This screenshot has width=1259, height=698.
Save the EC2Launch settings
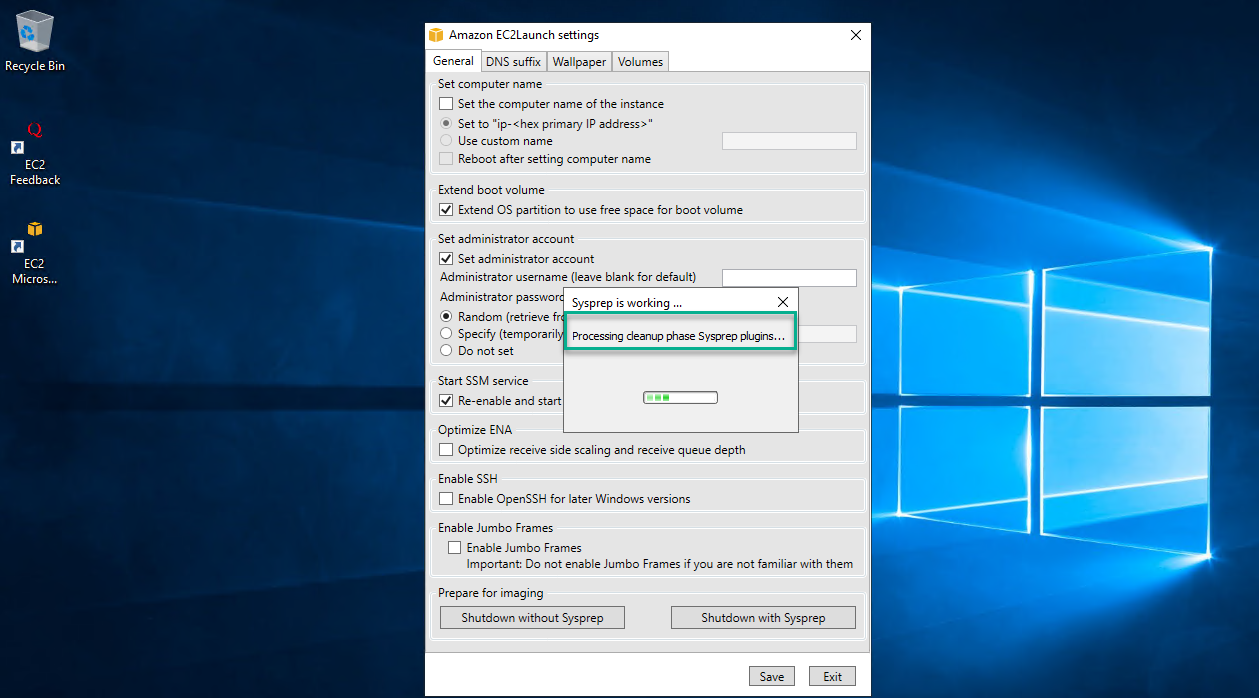click(x=772, y=677)
